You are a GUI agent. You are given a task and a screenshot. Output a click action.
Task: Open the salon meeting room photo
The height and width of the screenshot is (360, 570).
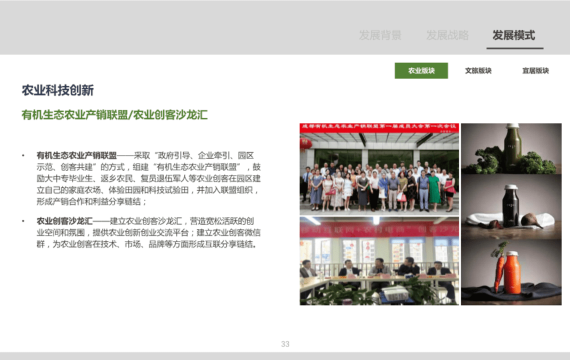pyautogui.click(x=379, y=261)
